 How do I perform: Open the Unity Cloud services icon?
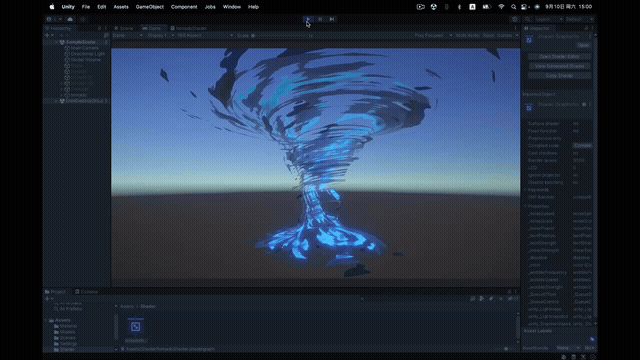coord(70,19)
